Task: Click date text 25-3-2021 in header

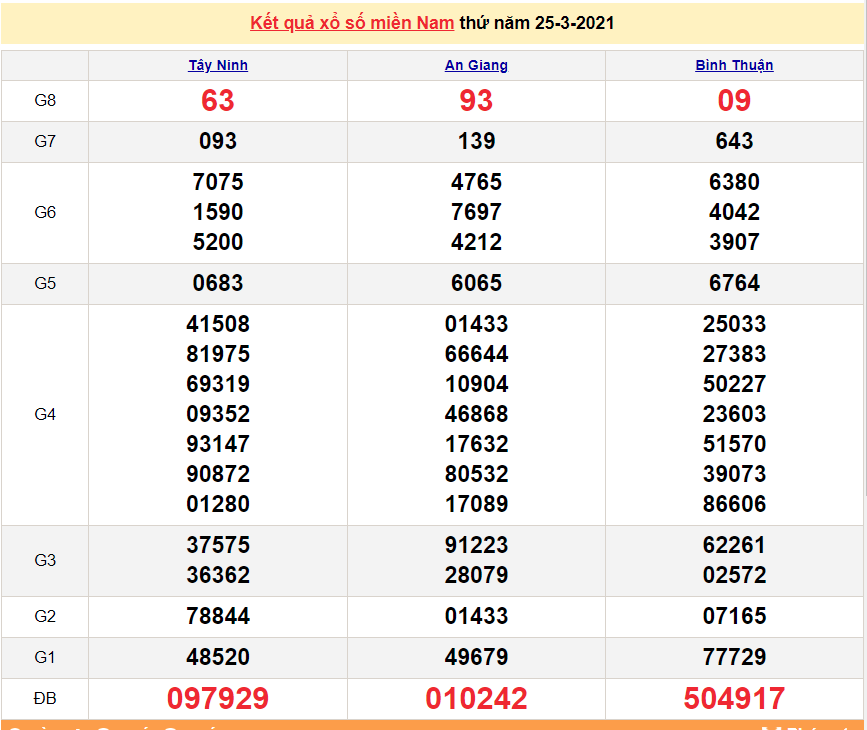Action: (574, 22)
